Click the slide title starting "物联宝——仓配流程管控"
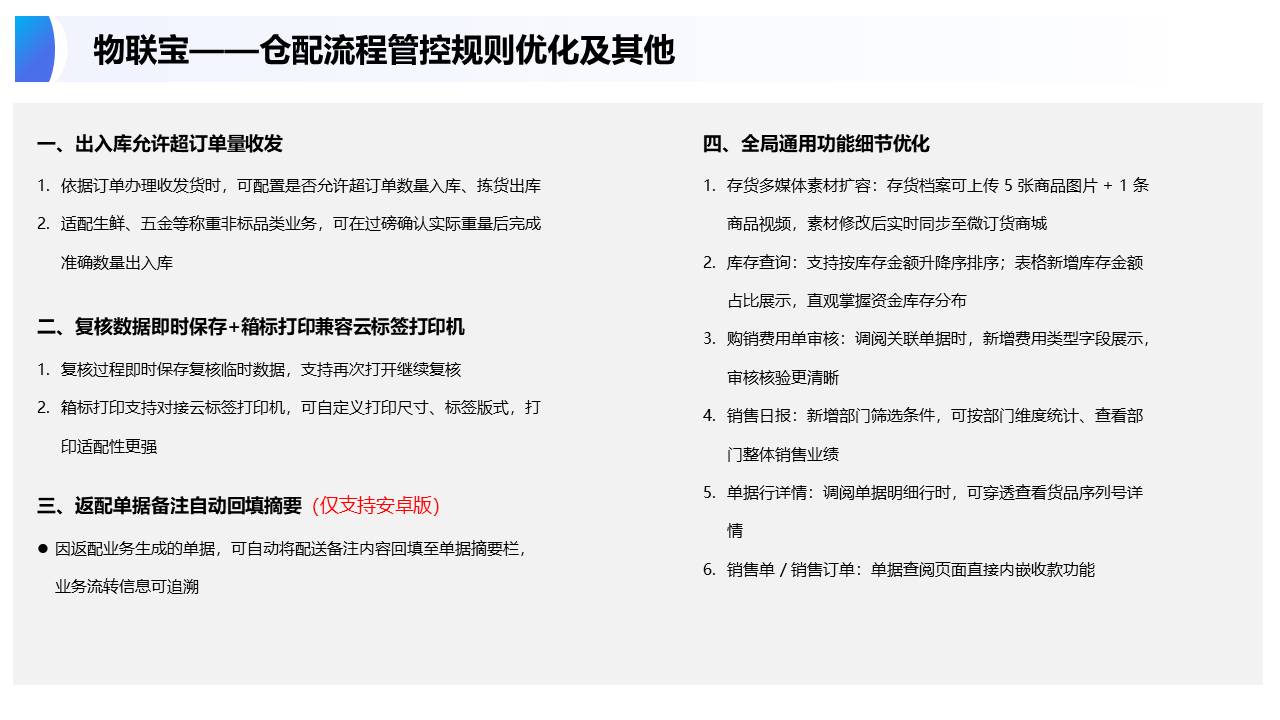Viewport: 1280px width, 720px height. pos(384,50)
